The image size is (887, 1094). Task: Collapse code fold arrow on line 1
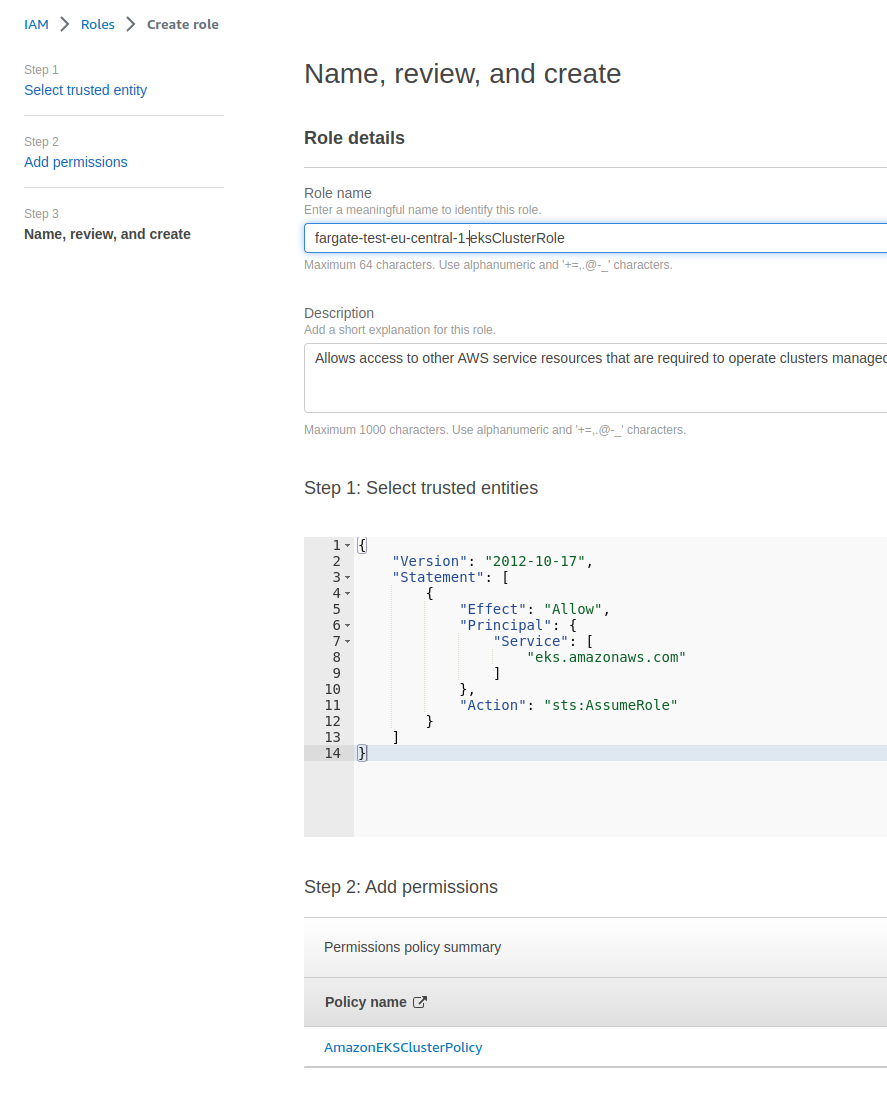(348, 546)
